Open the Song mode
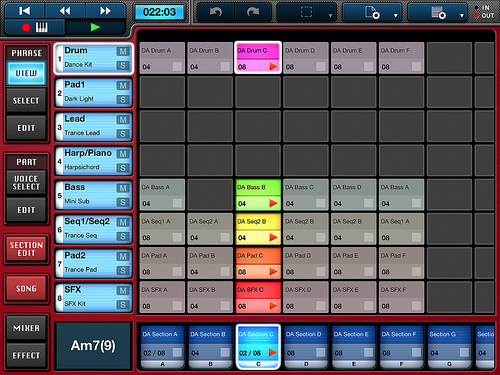Screen dimensions: 500x375 pos(26,288)
